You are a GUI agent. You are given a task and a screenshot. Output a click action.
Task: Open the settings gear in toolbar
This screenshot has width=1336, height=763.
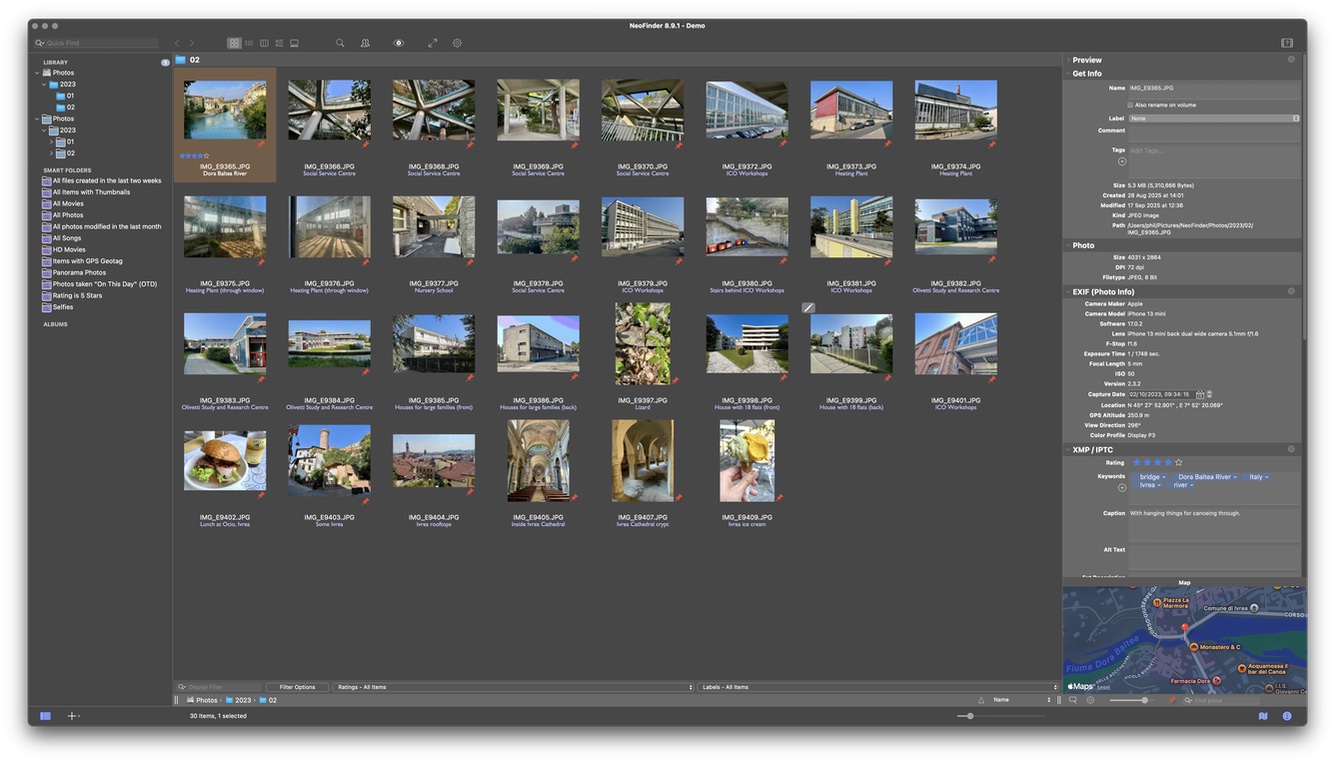(x=457, y=43)
